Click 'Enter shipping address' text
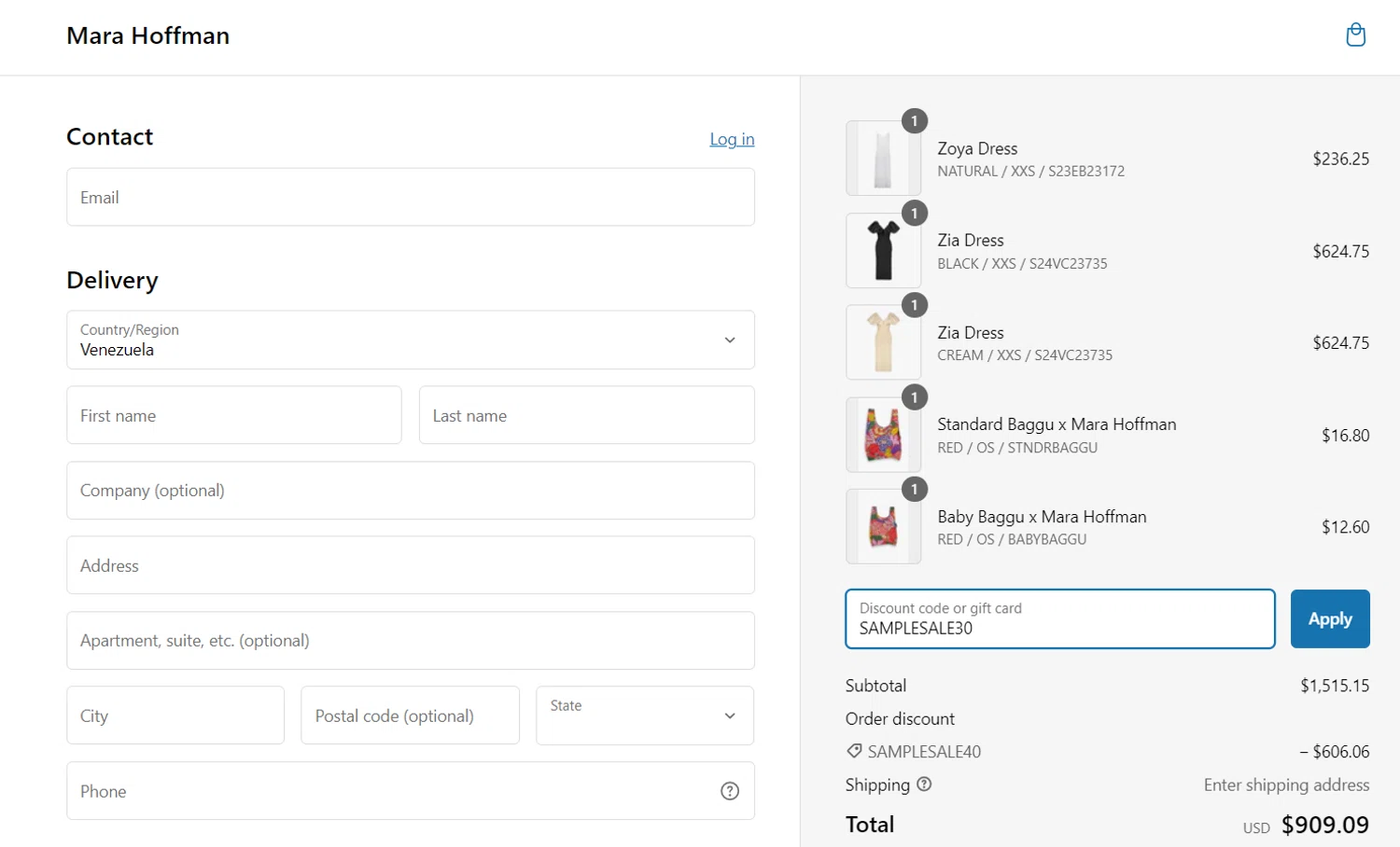 (1286, 785)
